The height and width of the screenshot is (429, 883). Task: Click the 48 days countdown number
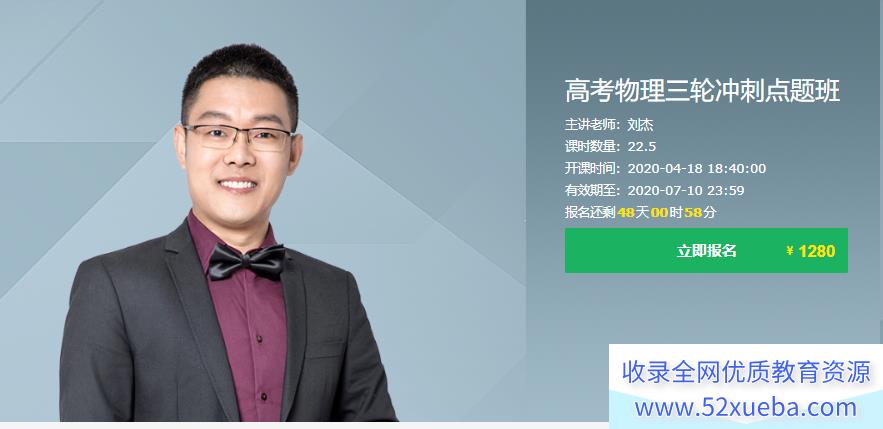tap(626, 213)
